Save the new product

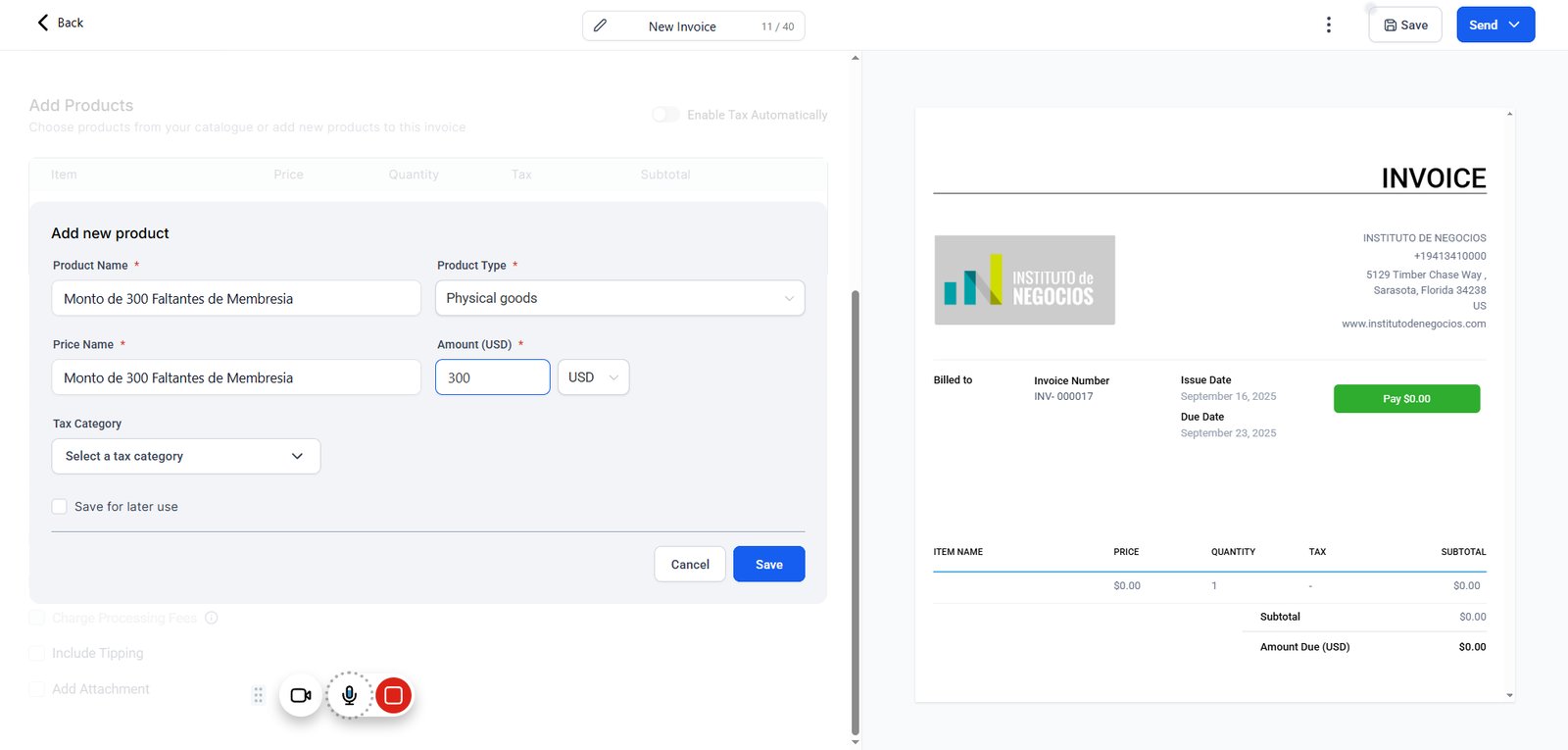tap(769, 564)
